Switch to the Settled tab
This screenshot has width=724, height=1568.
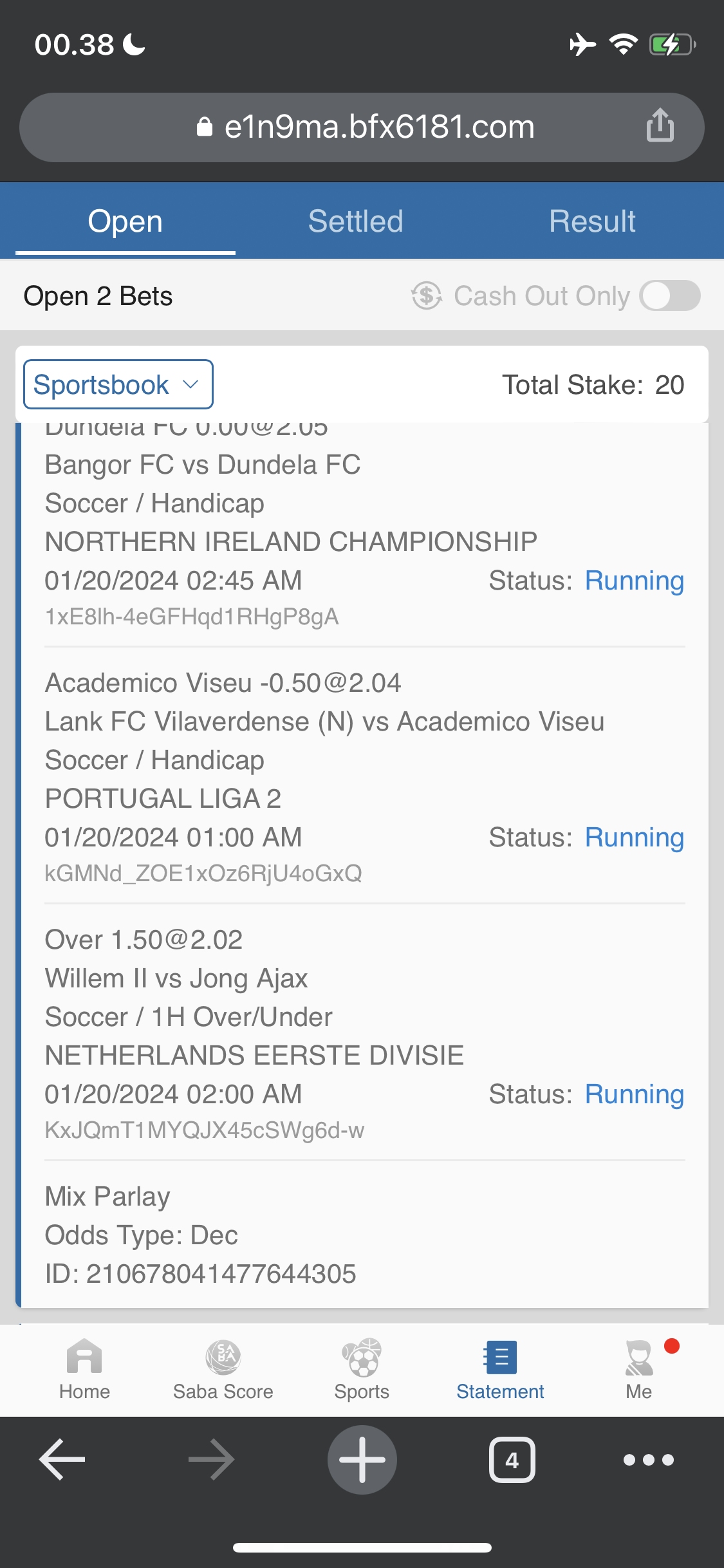point(356,221)
